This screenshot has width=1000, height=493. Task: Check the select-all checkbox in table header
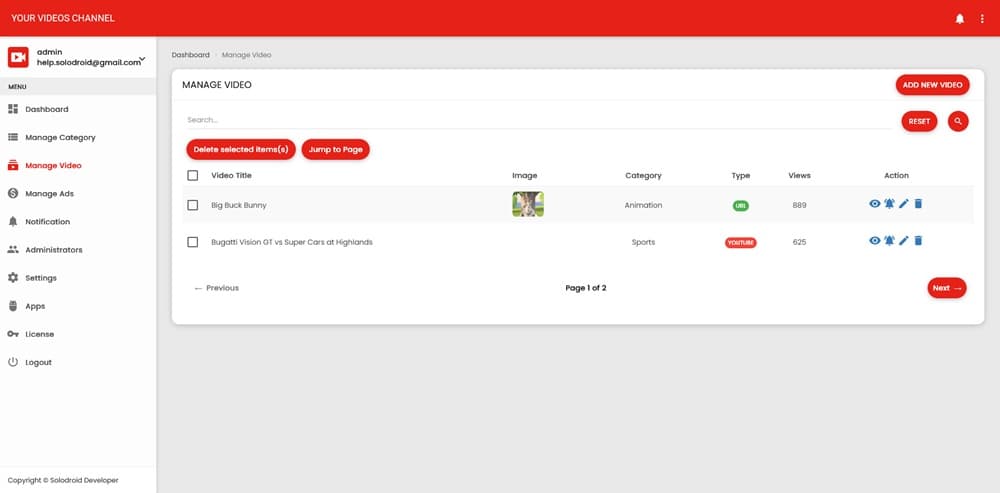click(x=193, y=176)
